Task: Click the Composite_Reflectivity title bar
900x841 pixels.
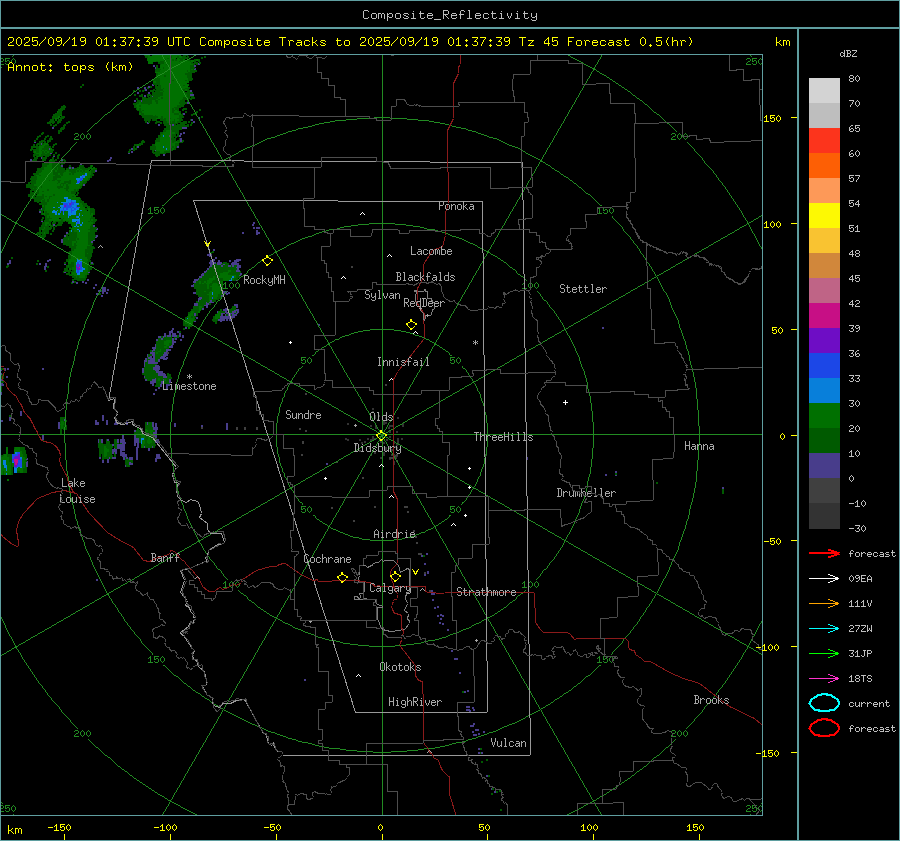Action: pos(449,15)
